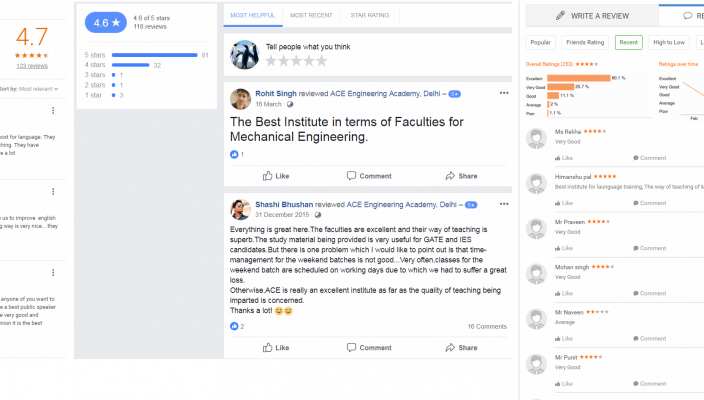Filter by 4 stars bar

[x=130, y=65]
